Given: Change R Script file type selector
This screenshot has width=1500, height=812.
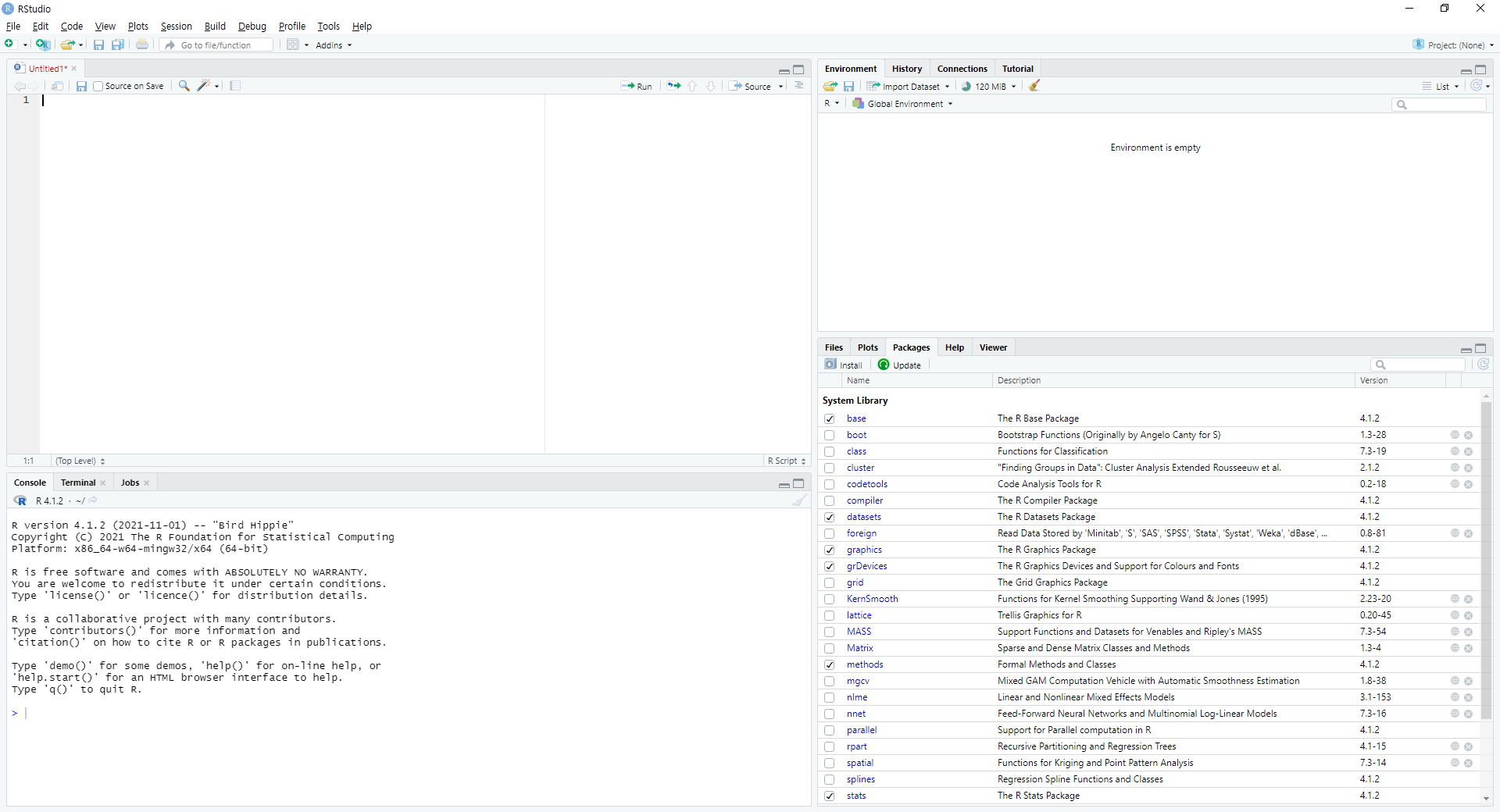Looking at the screenshot, I should tap(786, 461).
